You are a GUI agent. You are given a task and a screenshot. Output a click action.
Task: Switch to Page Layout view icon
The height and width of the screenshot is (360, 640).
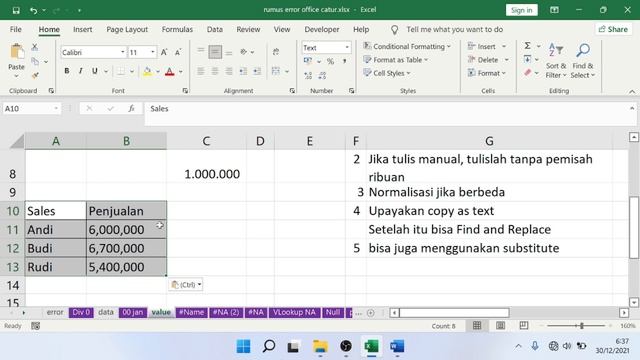tap(500, 326)
